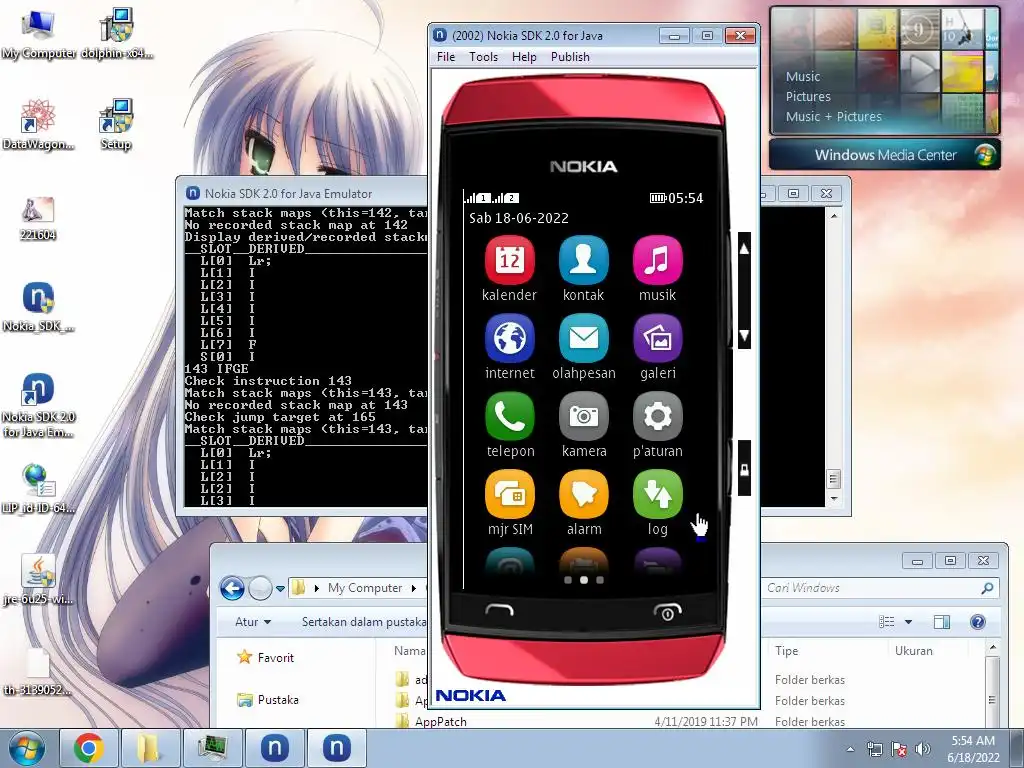Select the 221604 image desktop icon
1024x768 pixels.
coord(38,219)
